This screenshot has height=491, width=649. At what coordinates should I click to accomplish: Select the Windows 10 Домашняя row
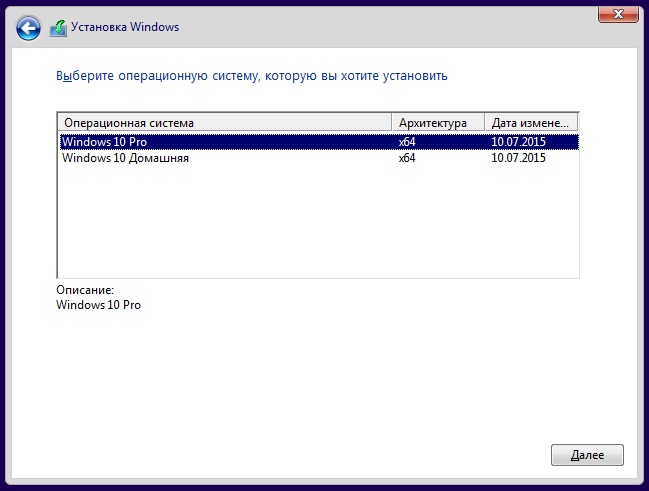click(319, 158)
